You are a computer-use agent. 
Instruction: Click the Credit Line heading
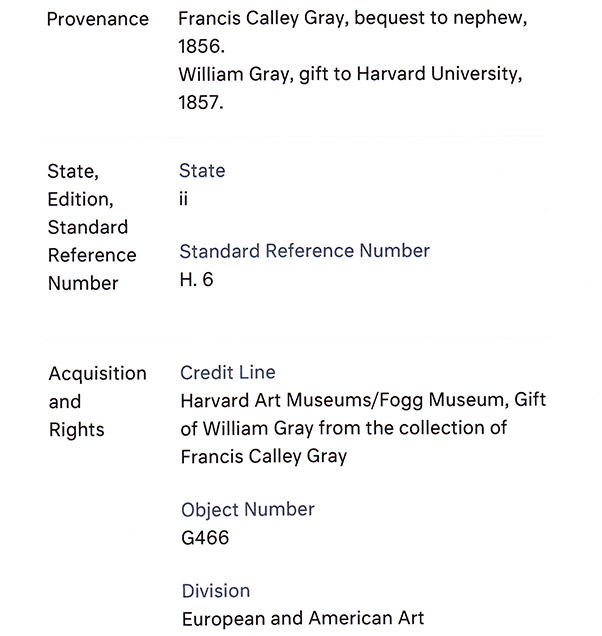click(228, 373)
